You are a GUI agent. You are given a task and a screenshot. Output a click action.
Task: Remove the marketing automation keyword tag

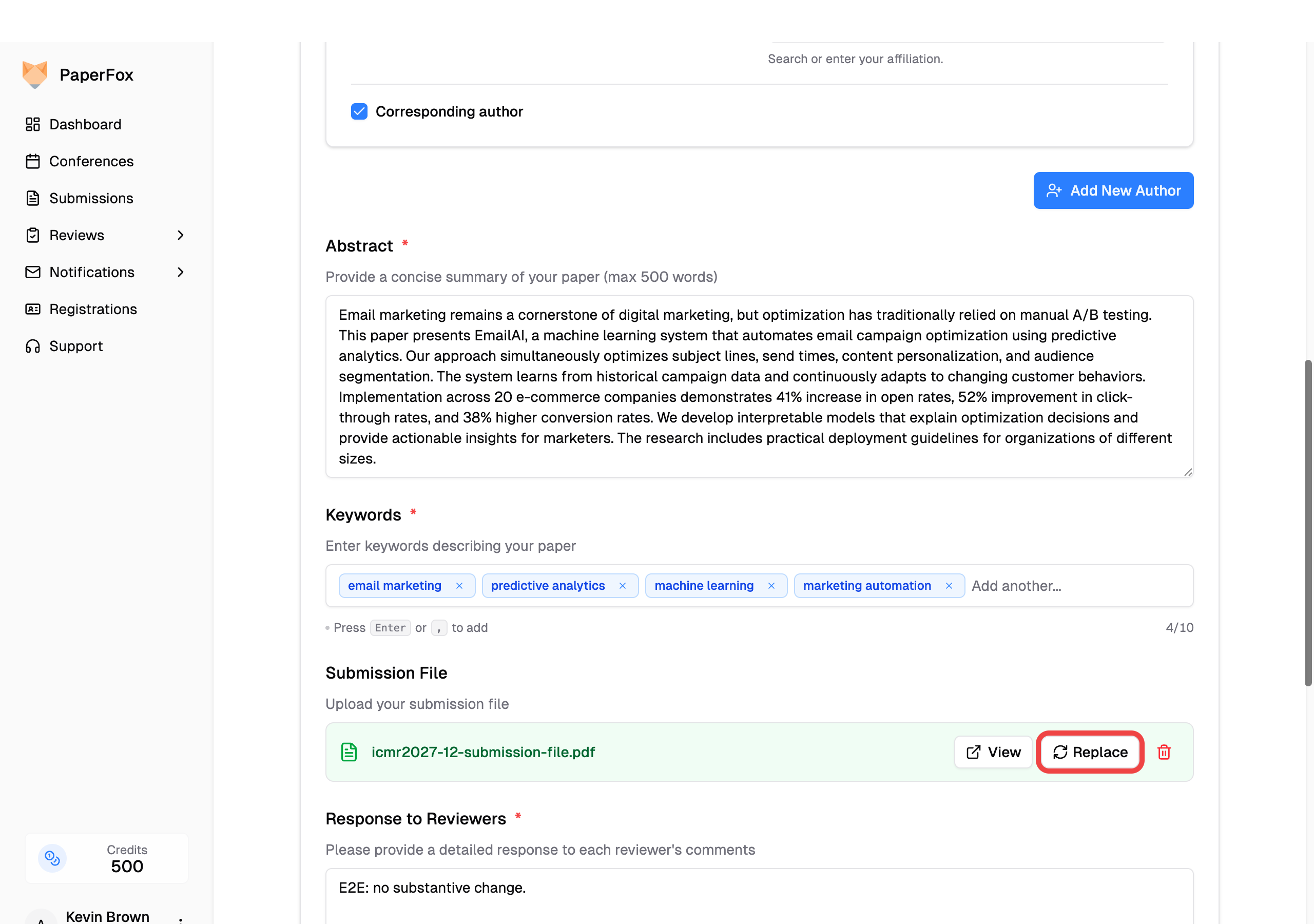pos(949,586)
